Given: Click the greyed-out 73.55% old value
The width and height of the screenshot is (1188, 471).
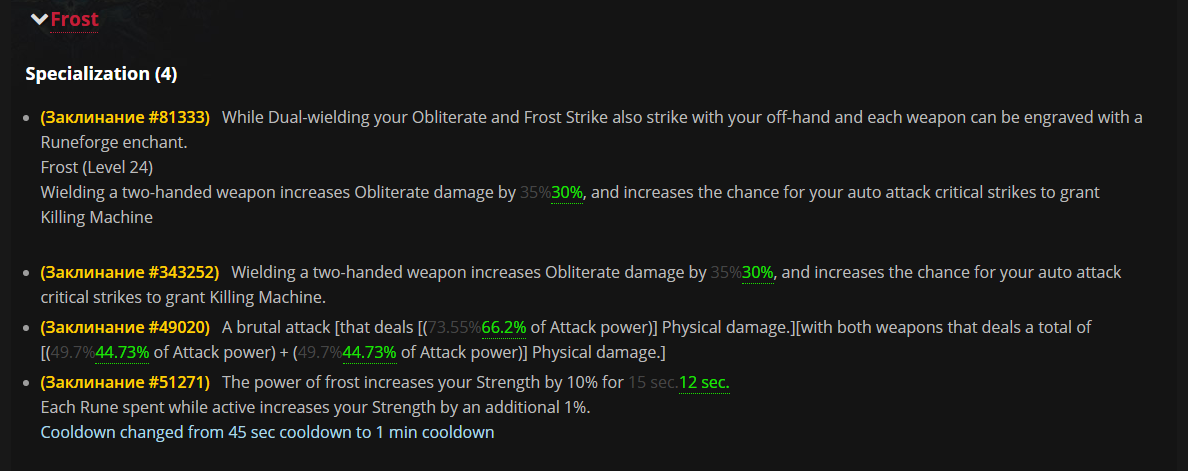Looking at the screenshot, I should click(x=455, y=328).
